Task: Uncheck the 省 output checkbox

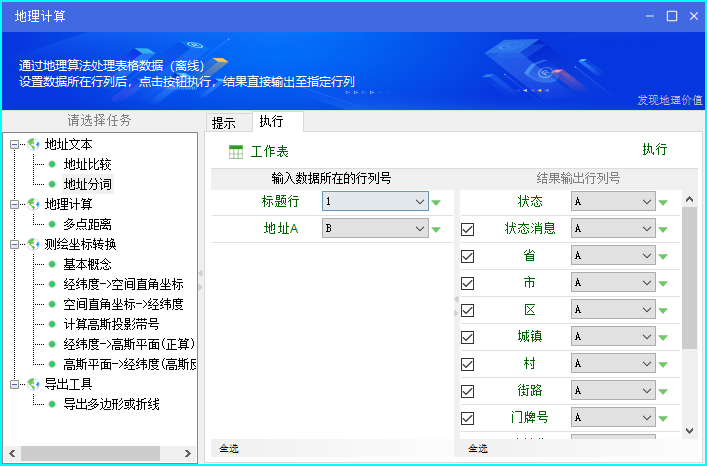Action: click(x=468, y=256)
